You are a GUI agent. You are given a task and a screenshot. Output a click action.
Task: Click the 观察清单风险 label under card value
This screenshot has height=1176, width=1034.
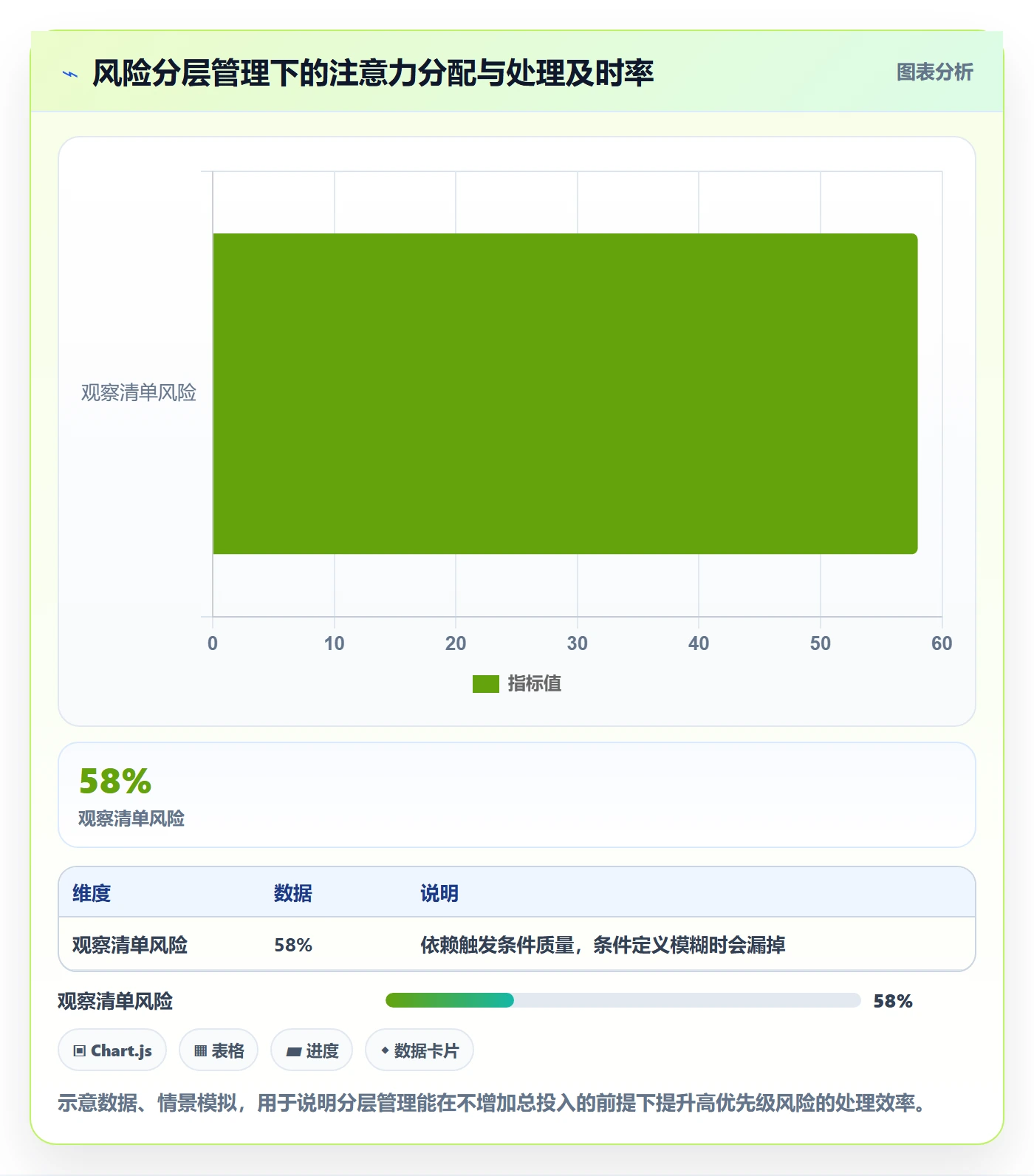(131, 818)
